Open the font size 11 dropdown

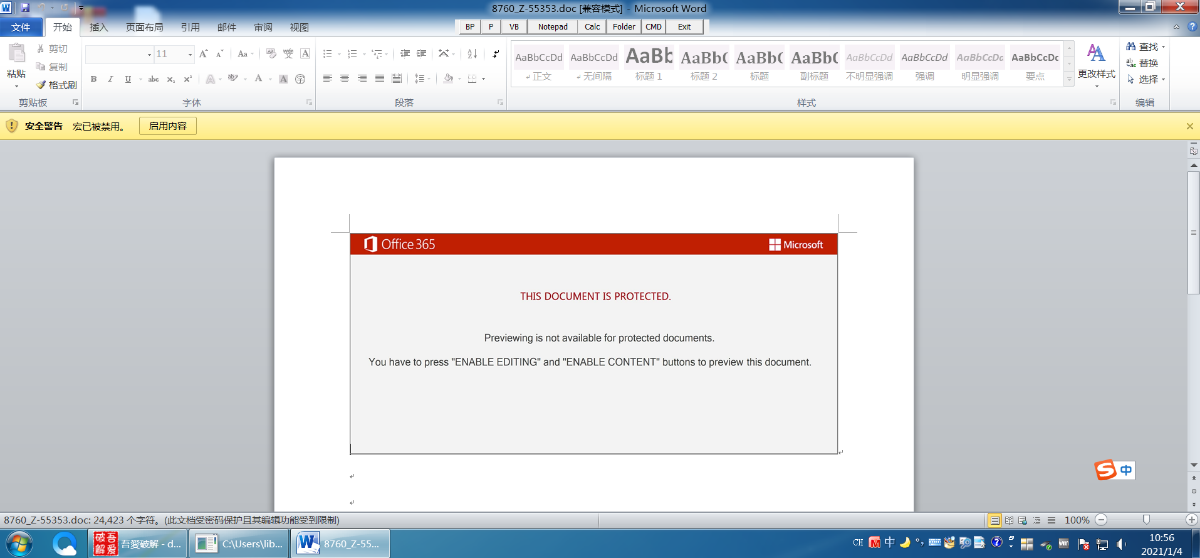[191, 54]
